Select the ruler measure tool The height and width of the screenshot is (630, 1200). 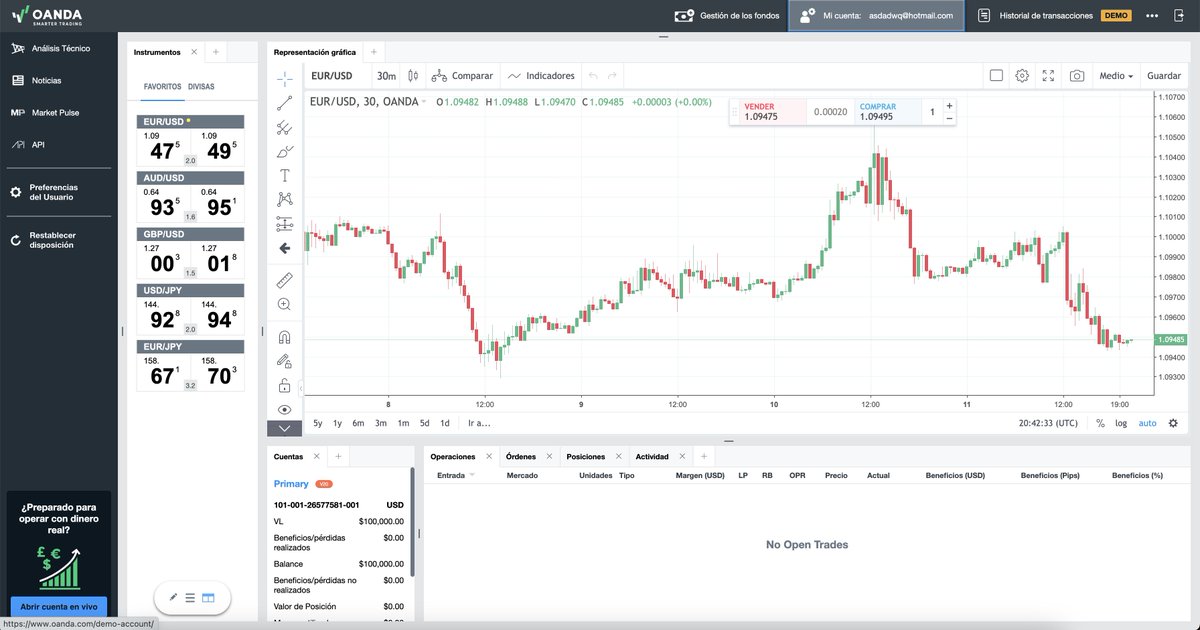285,279
